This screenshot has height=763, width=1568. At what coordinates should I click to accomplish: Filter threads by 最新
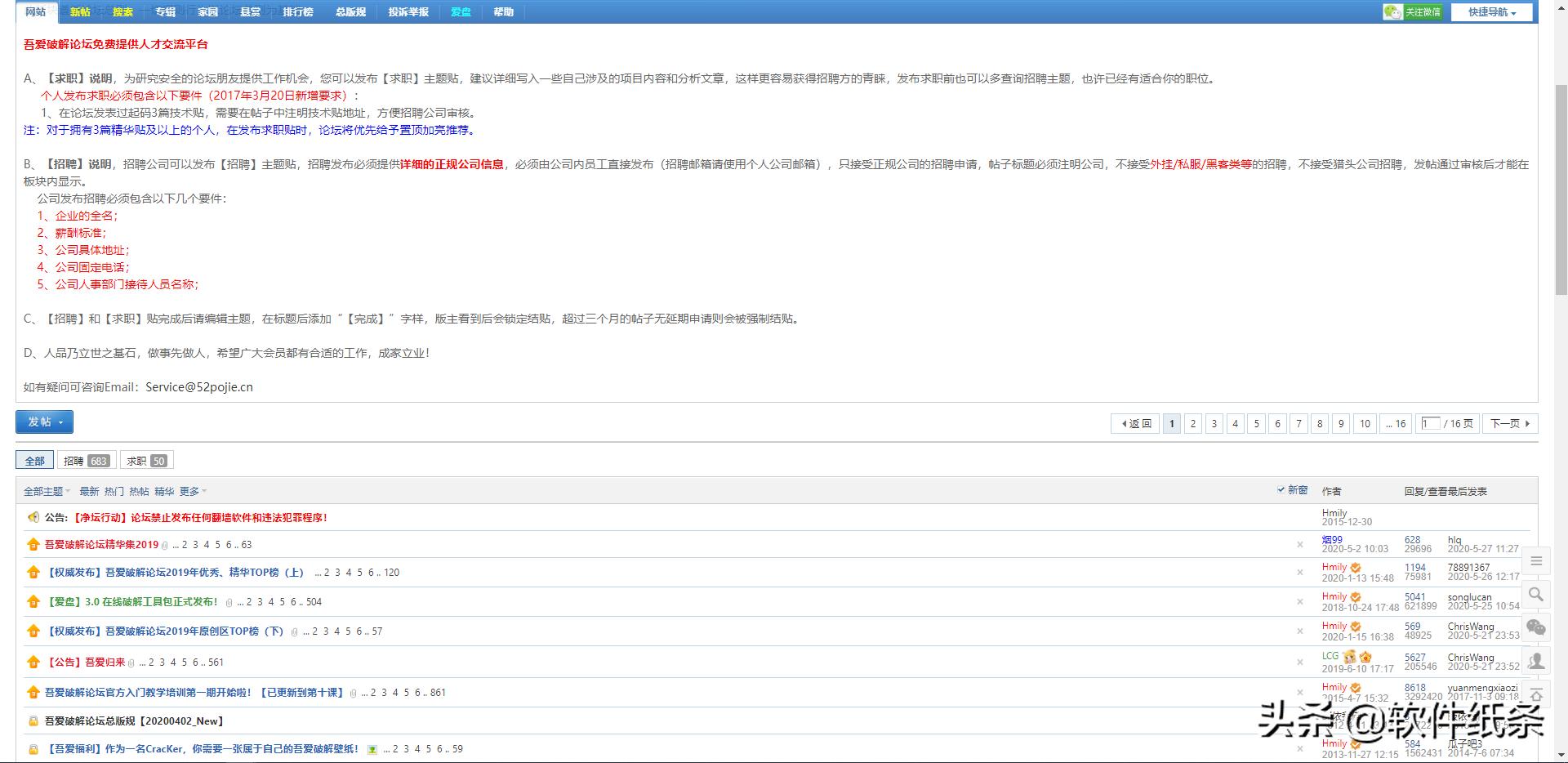(89, 491)
